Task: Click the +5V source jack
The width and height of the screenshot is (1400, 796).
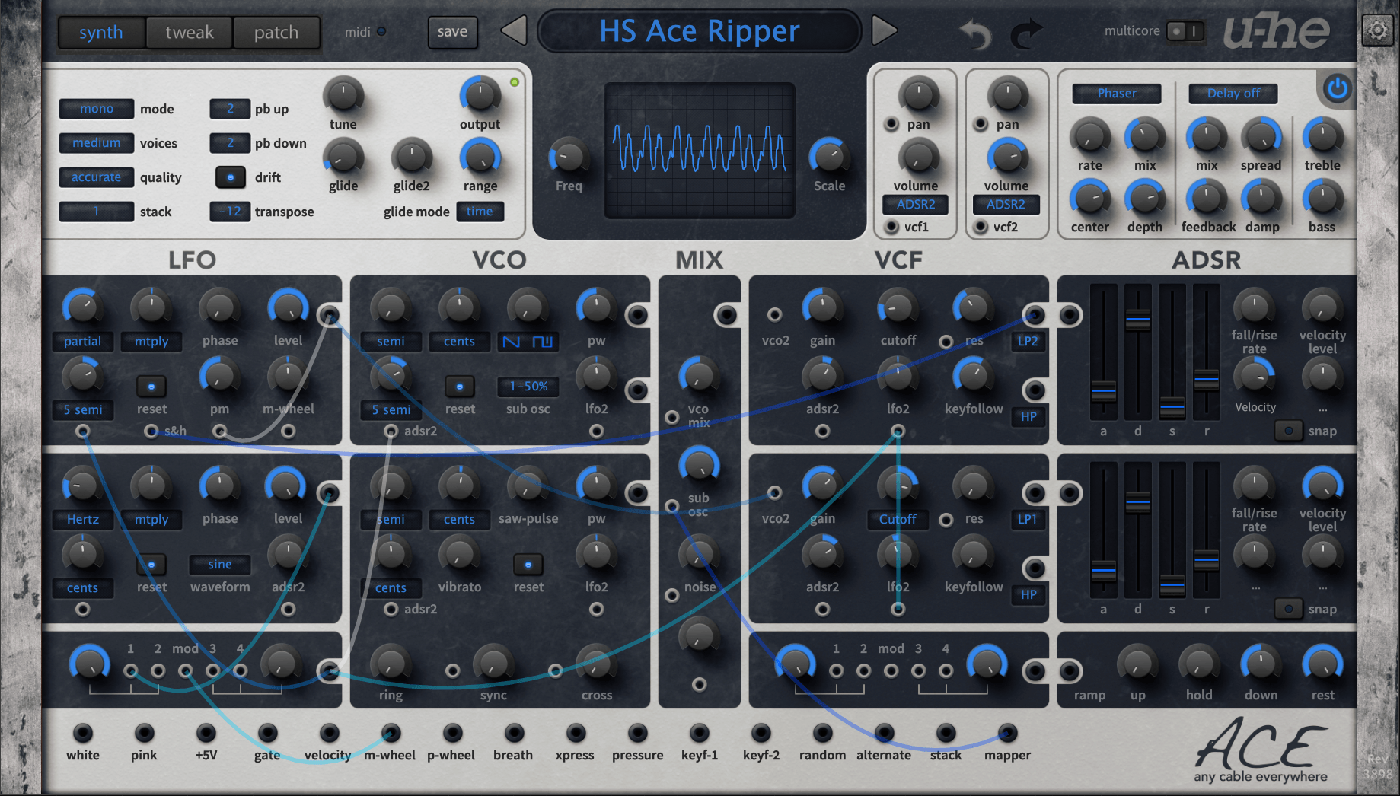Action: (206, 733)
